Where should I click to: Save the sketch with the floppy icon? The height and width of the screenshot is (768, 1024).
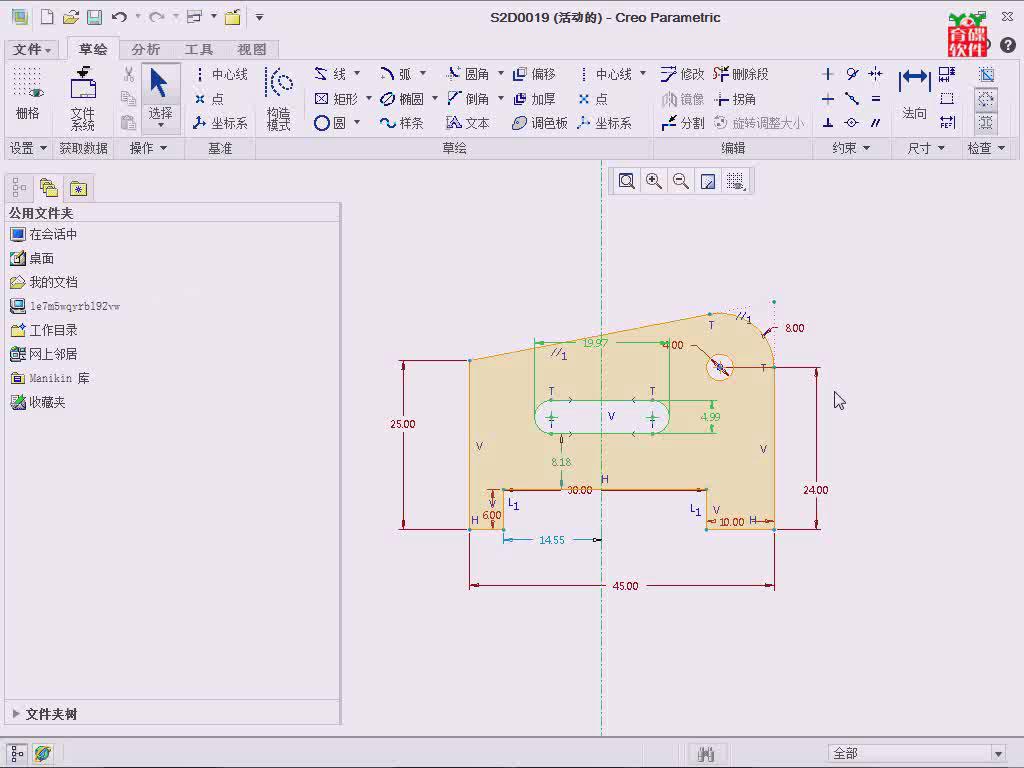[x=95, y=17]
